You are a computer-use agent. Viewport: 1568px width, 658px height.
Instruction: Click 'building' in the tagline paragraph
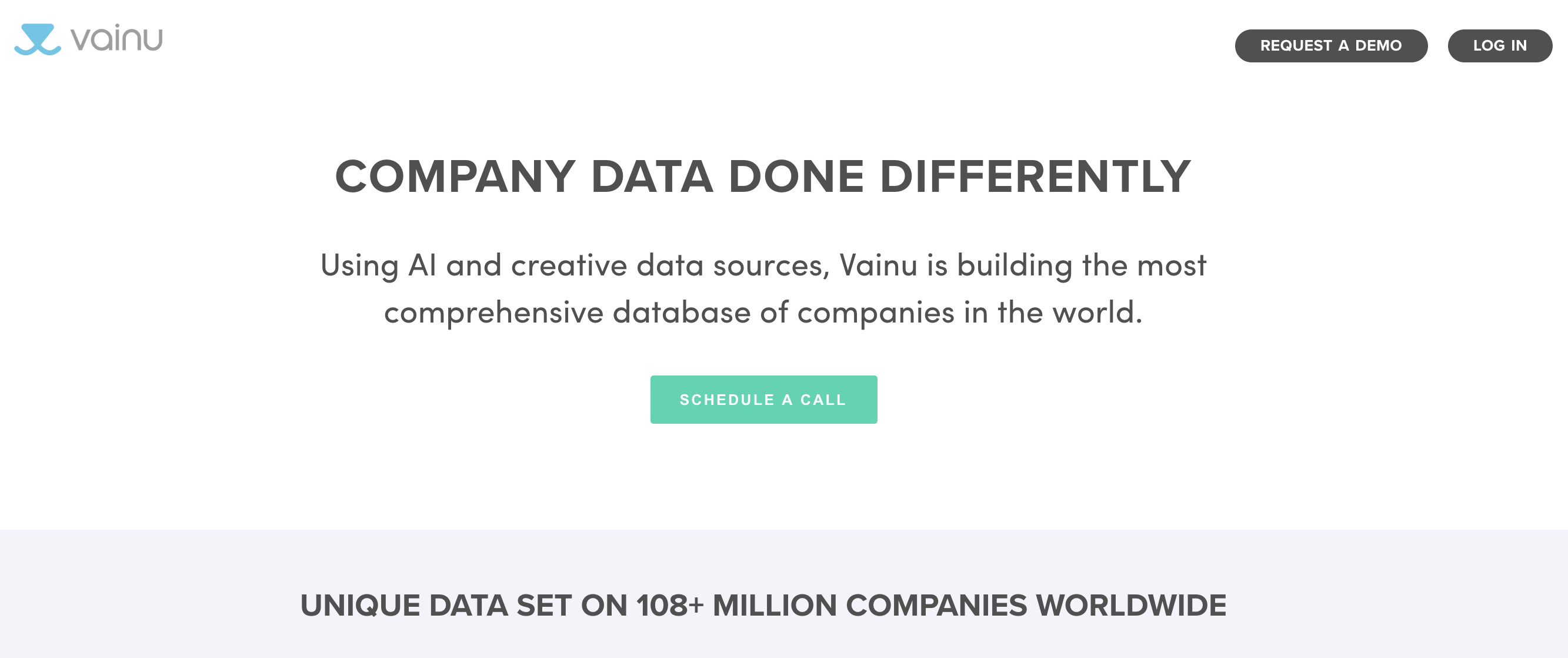coord(1014,265)
